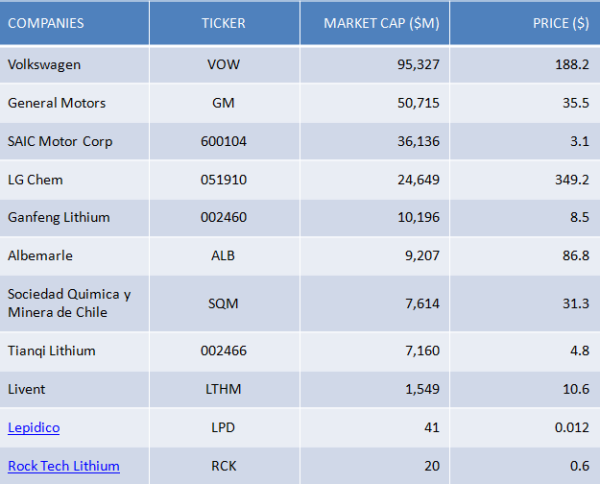600x484 pixels.
Task: Select the 349.2 price value
Action: pyautogui.click(x=572, y=179)
